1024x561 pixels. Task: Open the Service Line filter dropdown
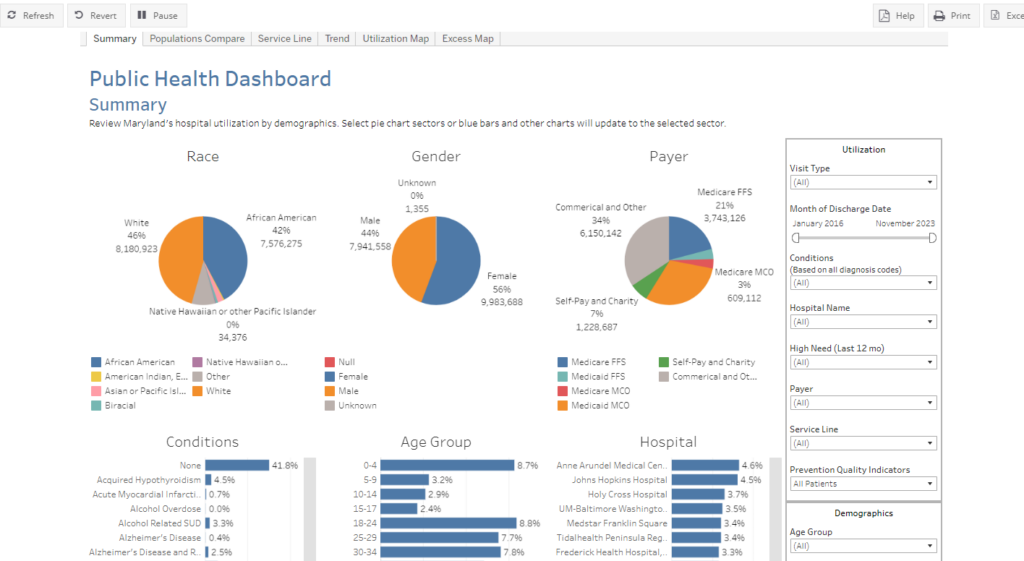click(863, 443)
